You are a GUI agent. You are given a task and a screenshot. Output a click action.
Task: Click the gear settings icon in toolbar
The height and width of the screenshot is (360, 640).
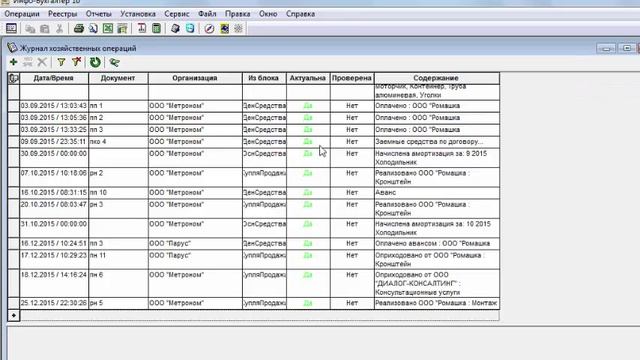(239, 29)
